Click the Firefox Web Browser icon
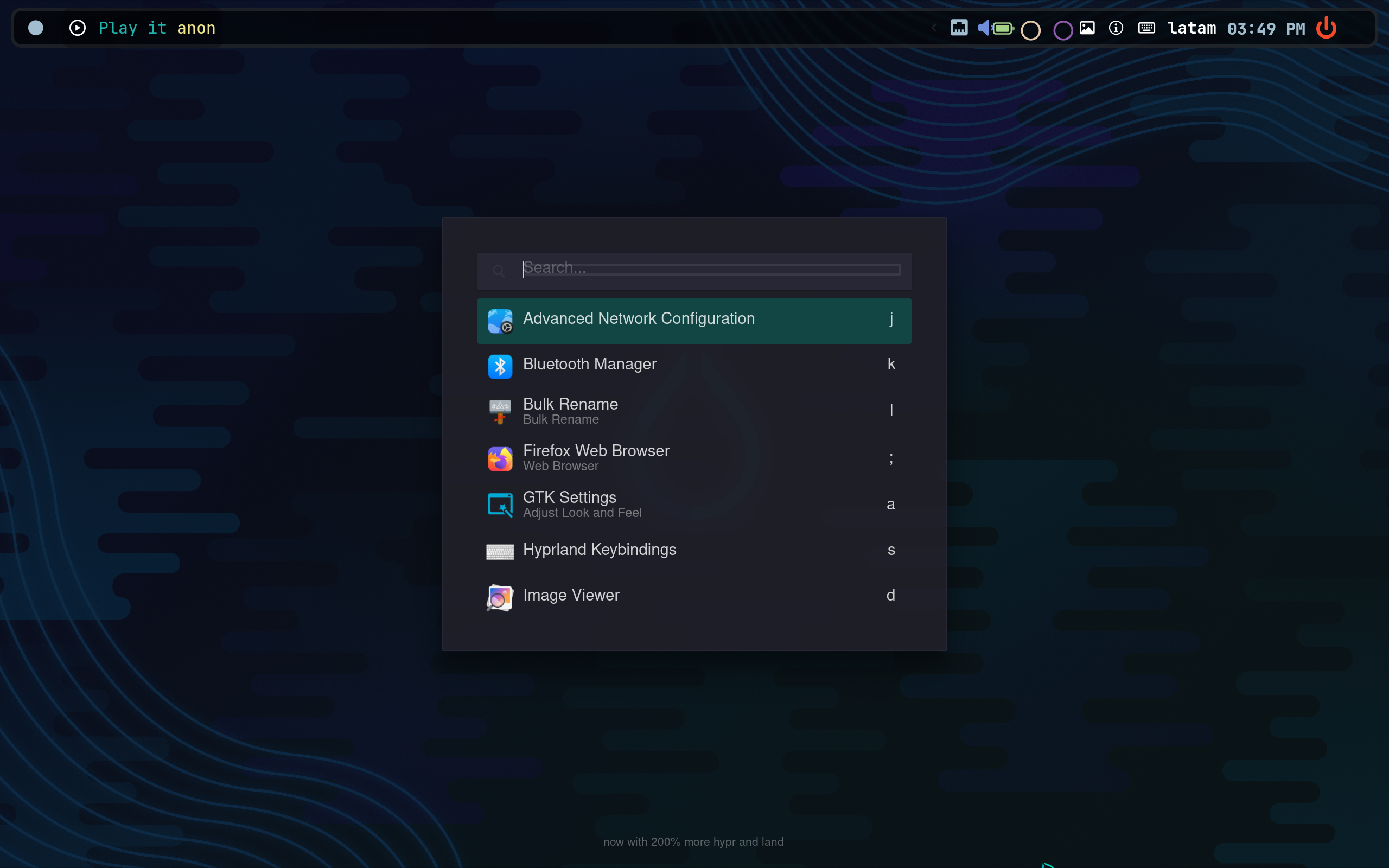Image resolution: width=1389 pixels, height=868 pixels. click(x=500, y=459)
